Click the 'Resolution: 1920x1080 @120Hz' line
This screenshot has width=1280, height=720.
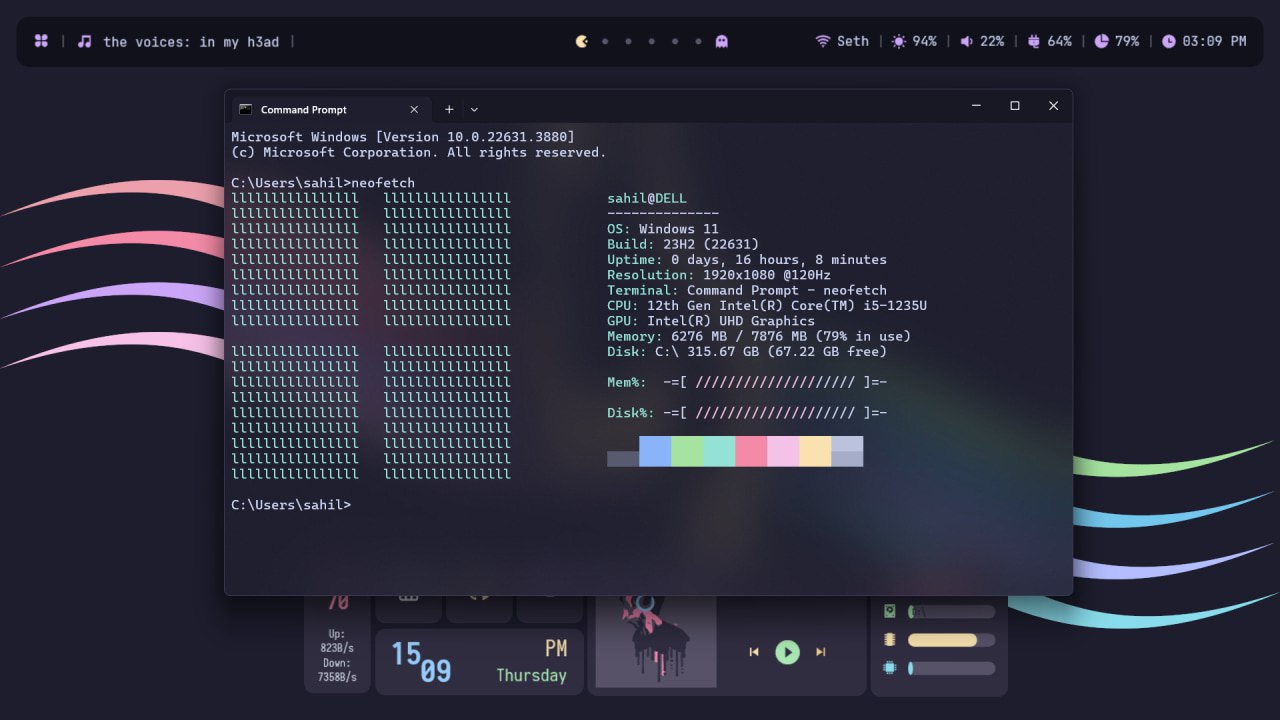tap(719, 275)
